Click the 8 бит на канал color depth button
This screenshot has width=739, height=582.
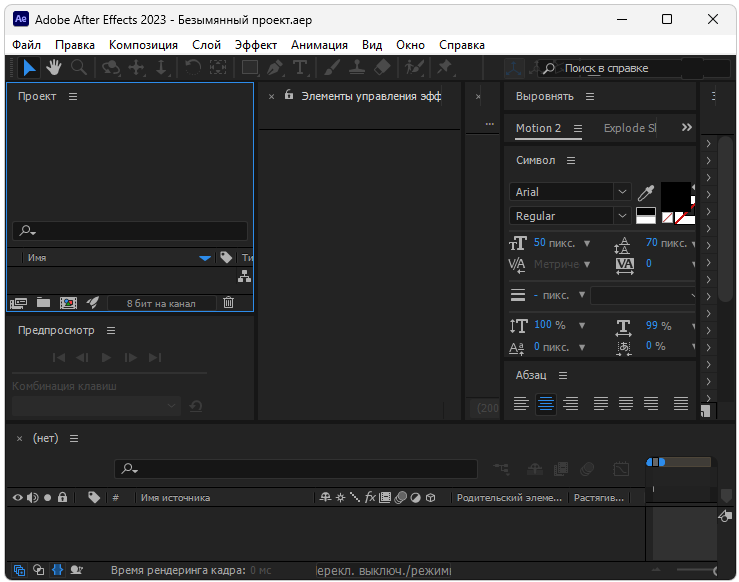click(x=161, y=303)
